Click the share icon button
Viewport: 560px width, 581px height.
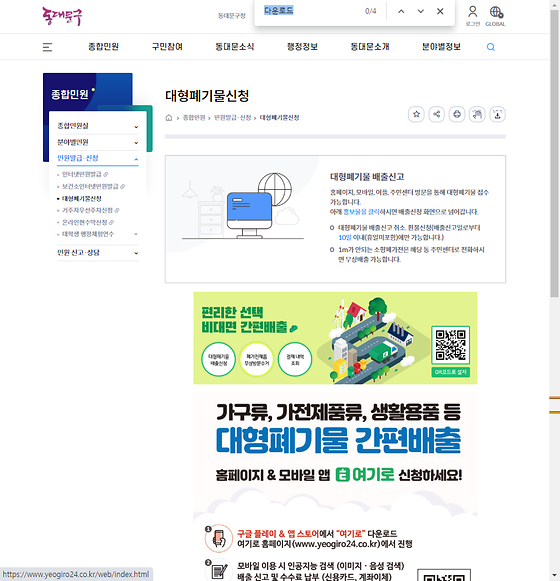click(x=437, y=114)
